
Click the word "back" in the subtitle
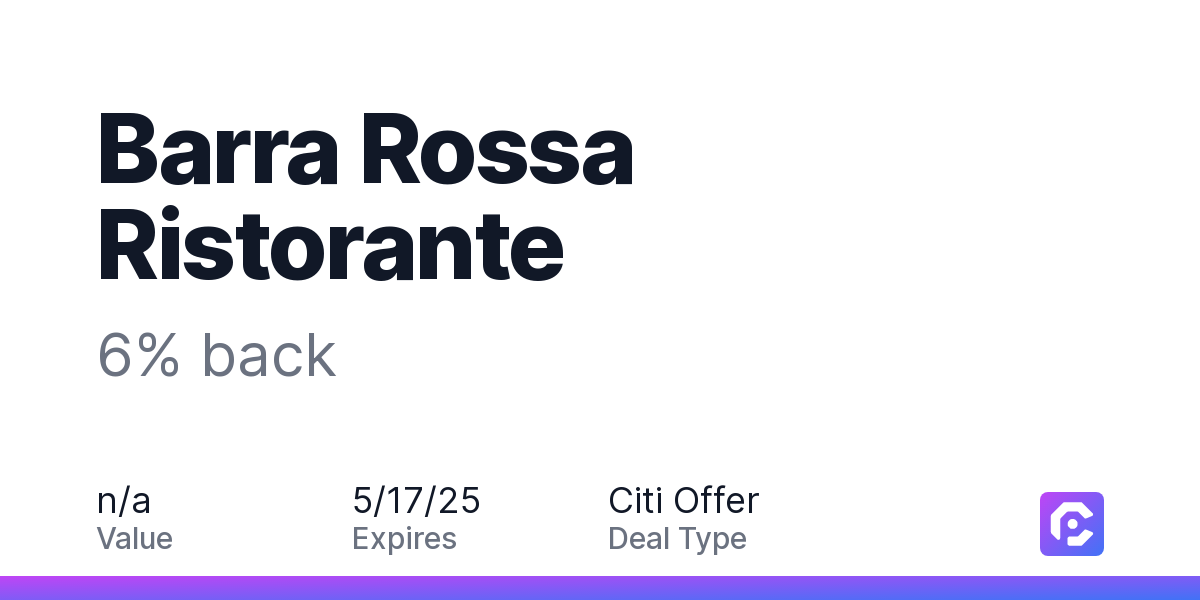268,354
